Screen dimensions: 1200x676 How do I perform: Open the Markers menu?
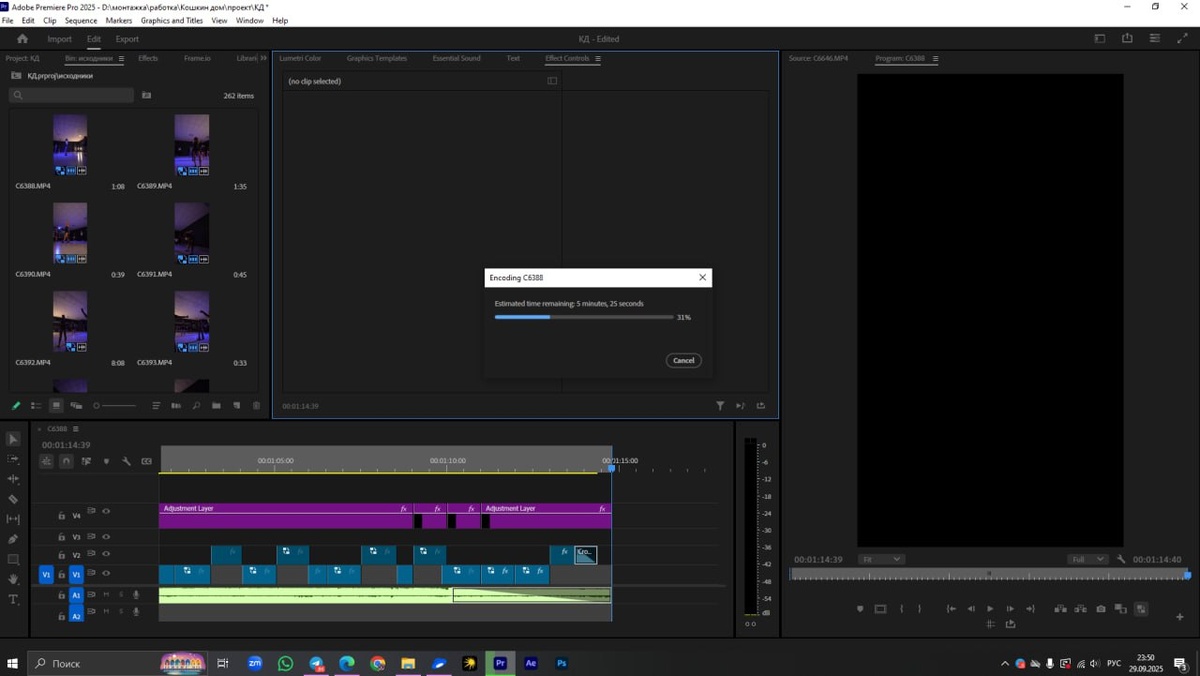point(119,20)
